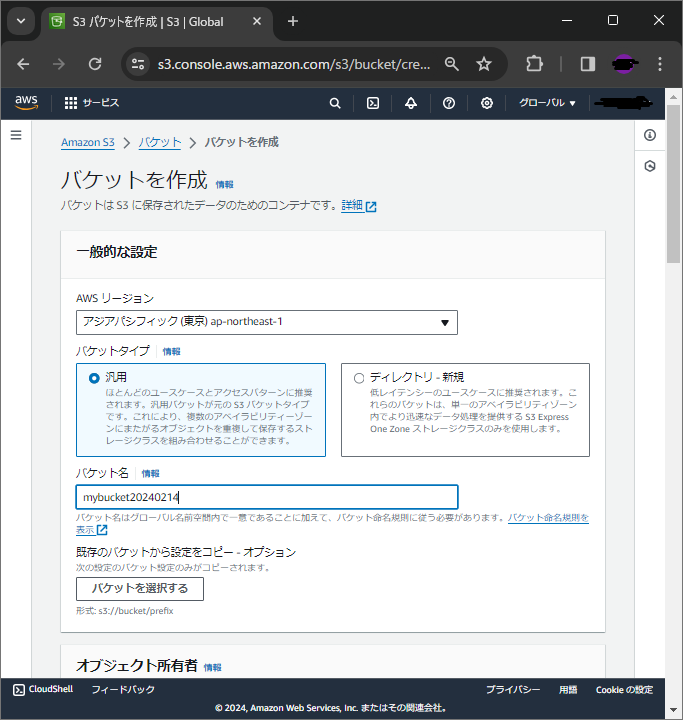Click the browser back arrow
Viewport: 683px width, 720px height.
(23, 64)
